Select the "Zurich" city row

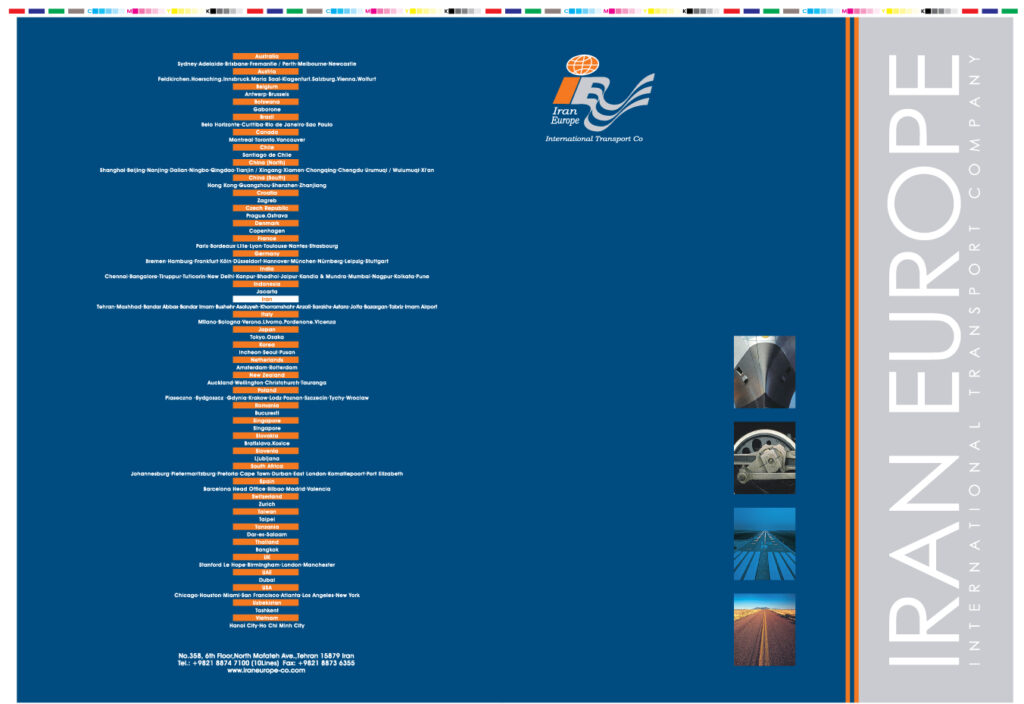click(x=266, y=504)
